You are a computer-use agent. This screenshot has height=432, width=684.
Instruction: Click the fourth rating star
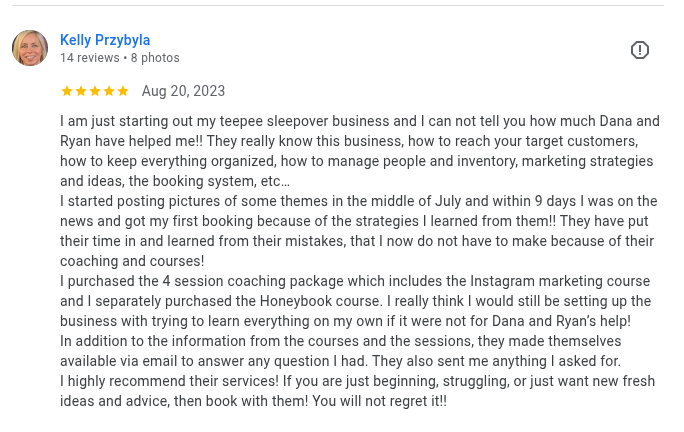pos(109,91)
